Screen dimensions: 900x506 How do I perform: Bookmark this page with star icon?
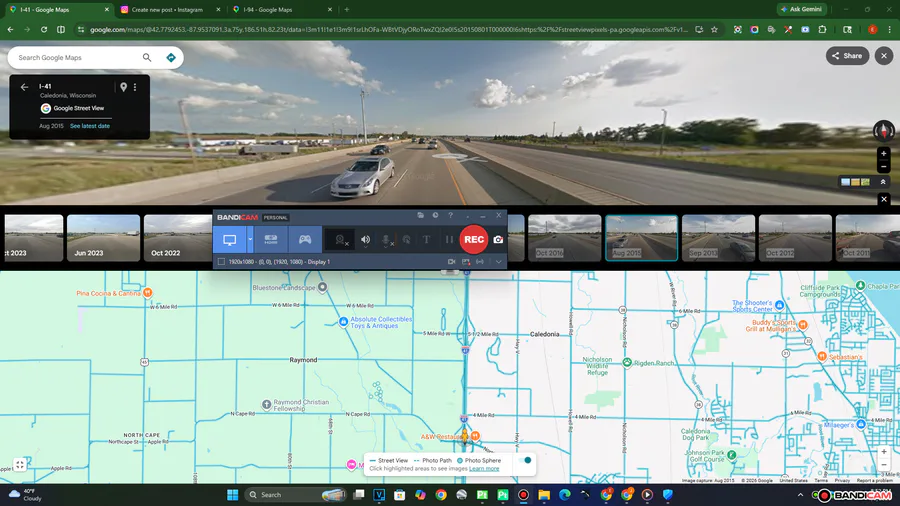pos(715,29)
